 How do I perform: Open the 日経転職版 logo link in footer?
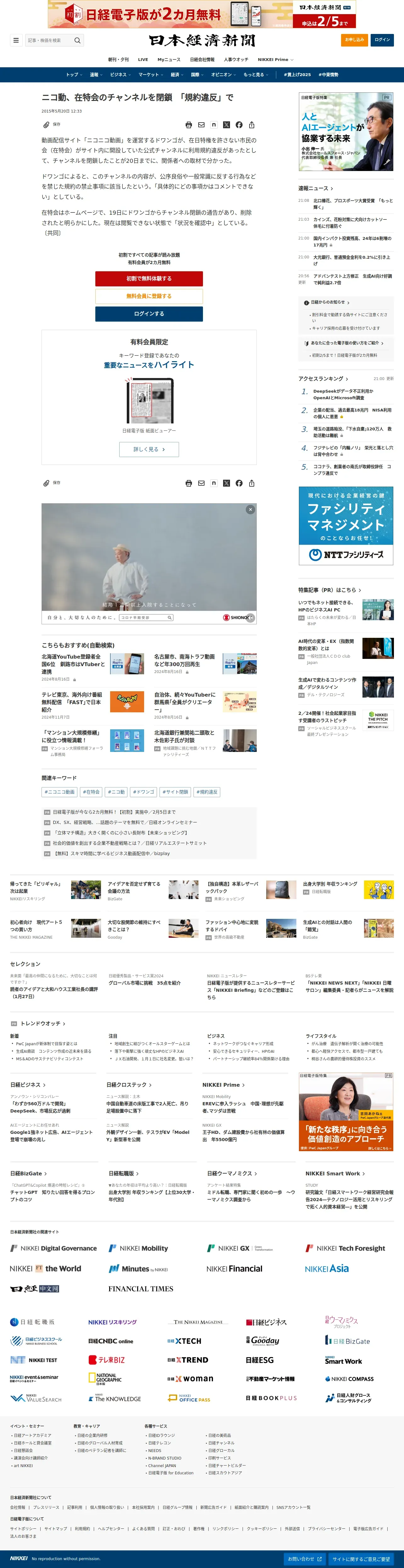tap(32, 1322)
